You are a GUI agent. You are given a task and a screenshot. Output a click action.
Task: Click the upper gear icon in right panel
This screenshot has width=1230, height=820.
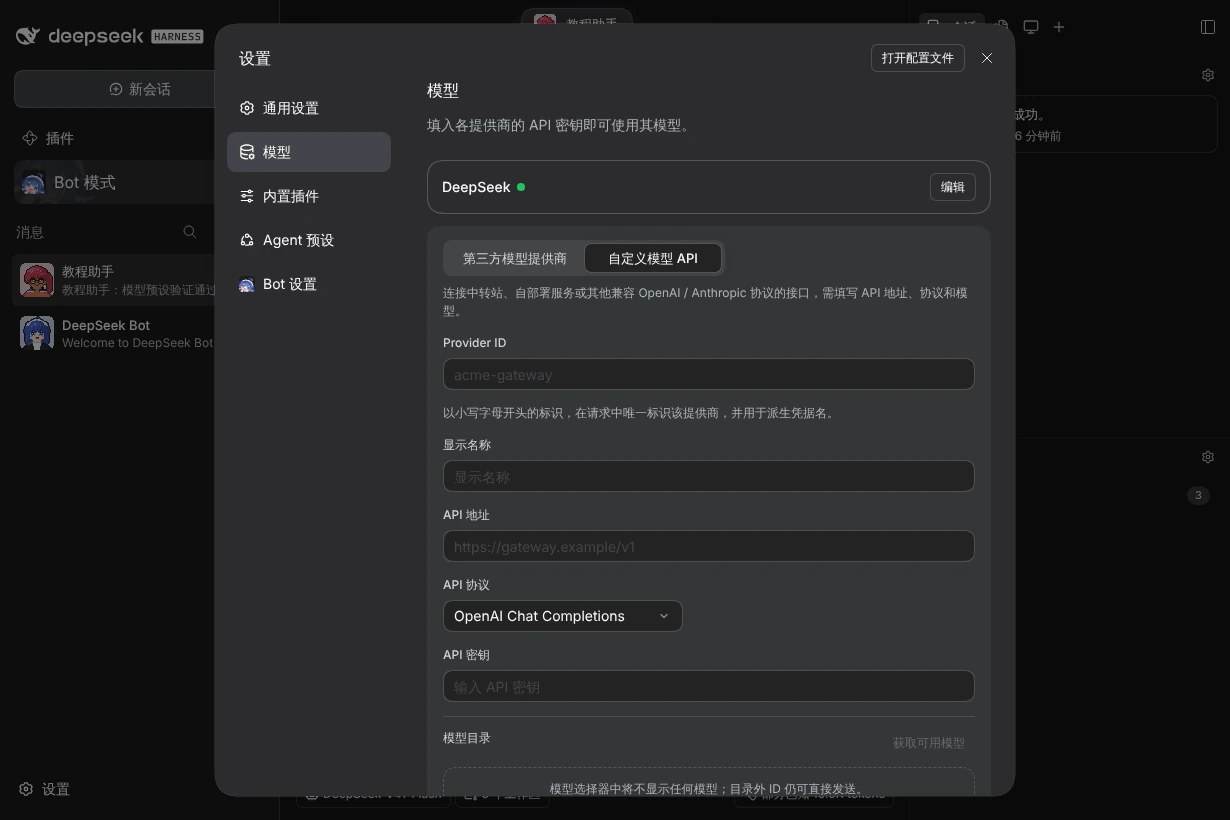click(x=1208, y=75)
